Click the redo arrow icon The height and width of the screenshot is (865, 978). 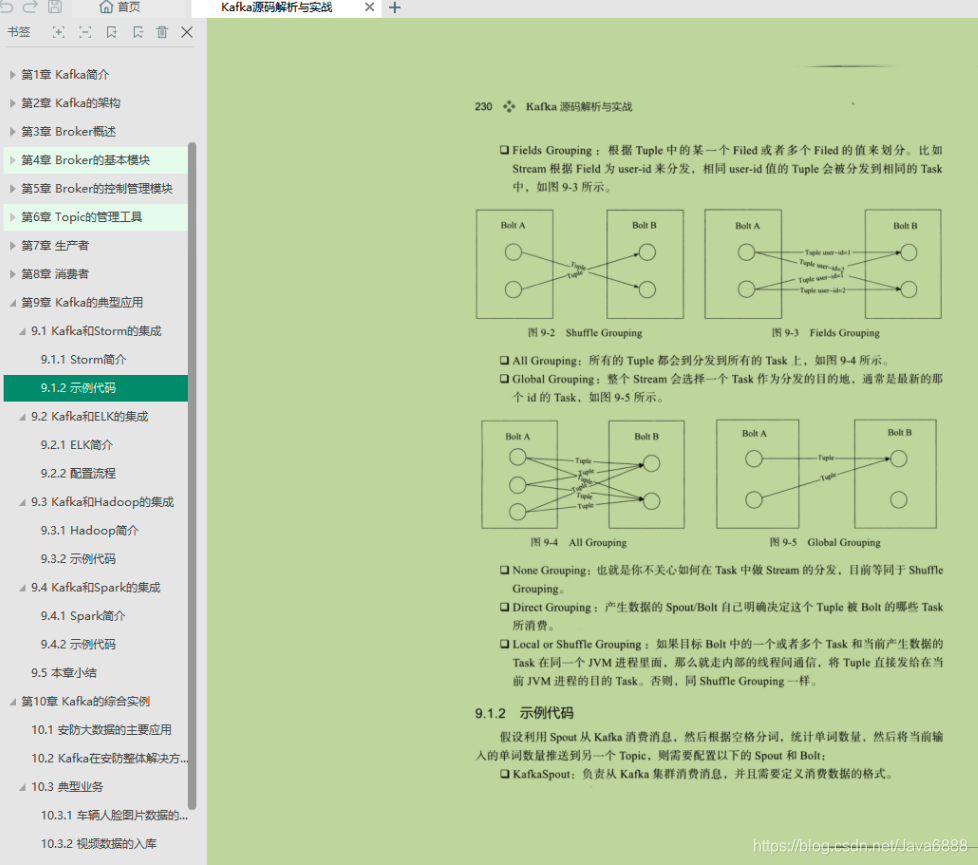pos(30,6)
